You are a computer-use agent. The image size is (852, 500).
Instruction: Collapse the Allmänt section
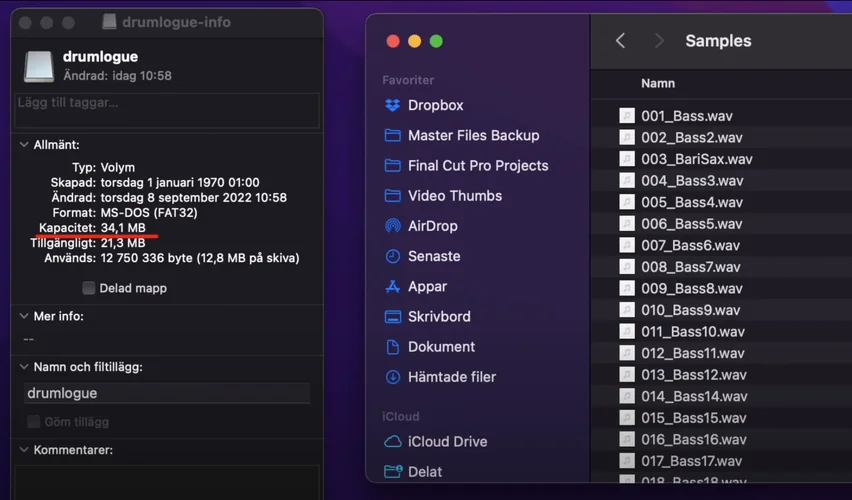(x=24, y=145)
